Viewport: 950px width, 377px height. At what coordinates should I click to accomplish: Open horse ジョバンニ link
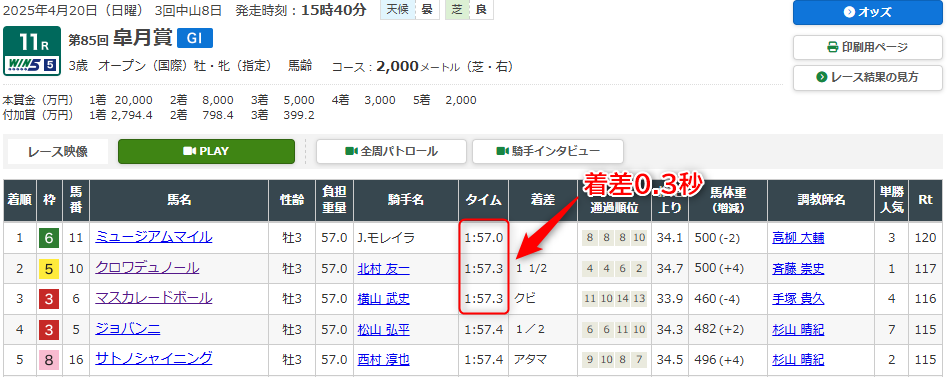pos(128,329)
